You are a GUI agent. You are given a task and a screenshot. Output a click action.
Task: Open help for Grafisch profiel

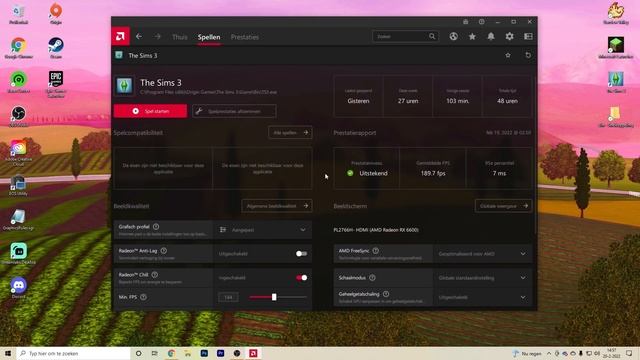coord(156,227)
